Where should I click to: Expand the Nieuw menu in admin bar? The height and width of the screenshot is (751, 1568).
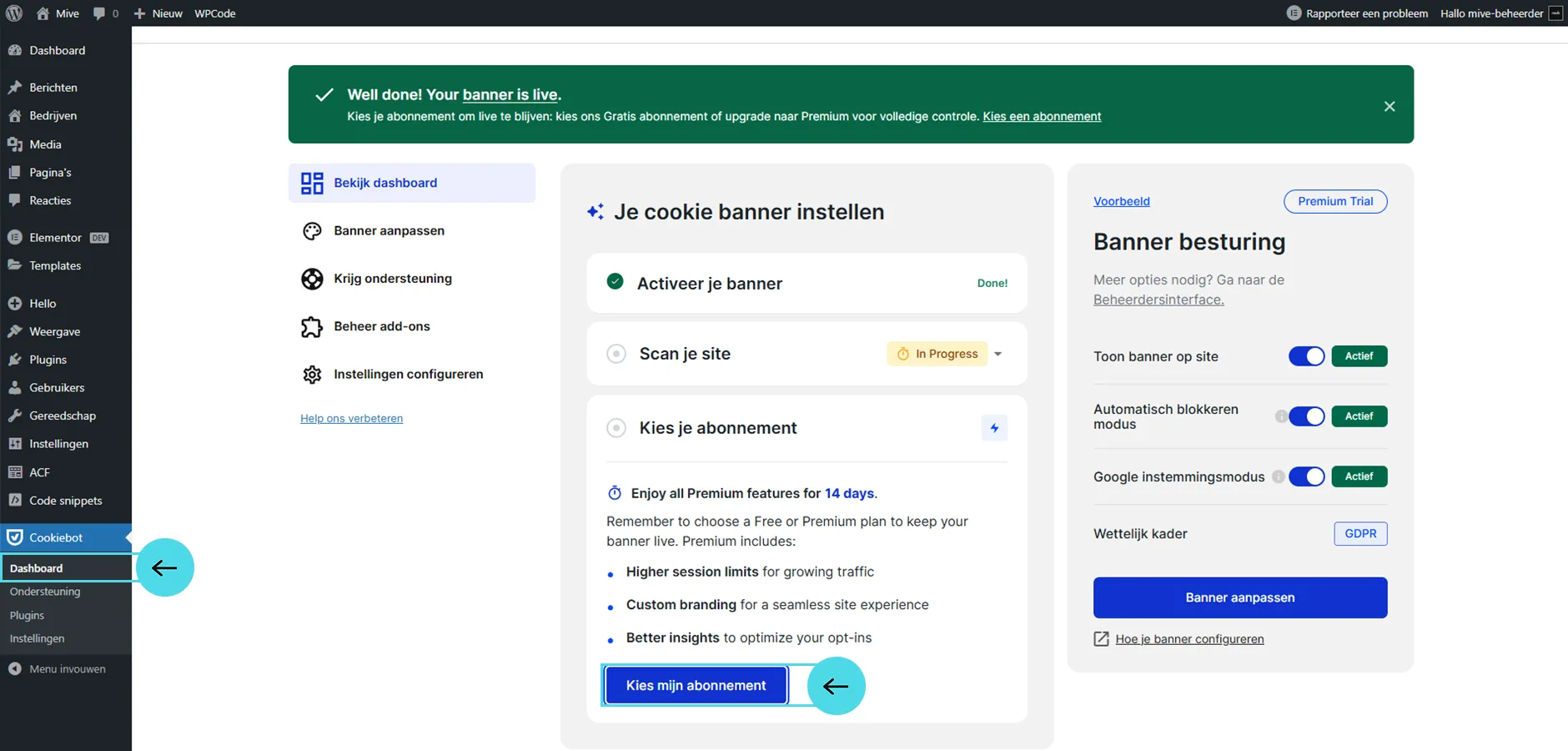(x=158, y=13)
